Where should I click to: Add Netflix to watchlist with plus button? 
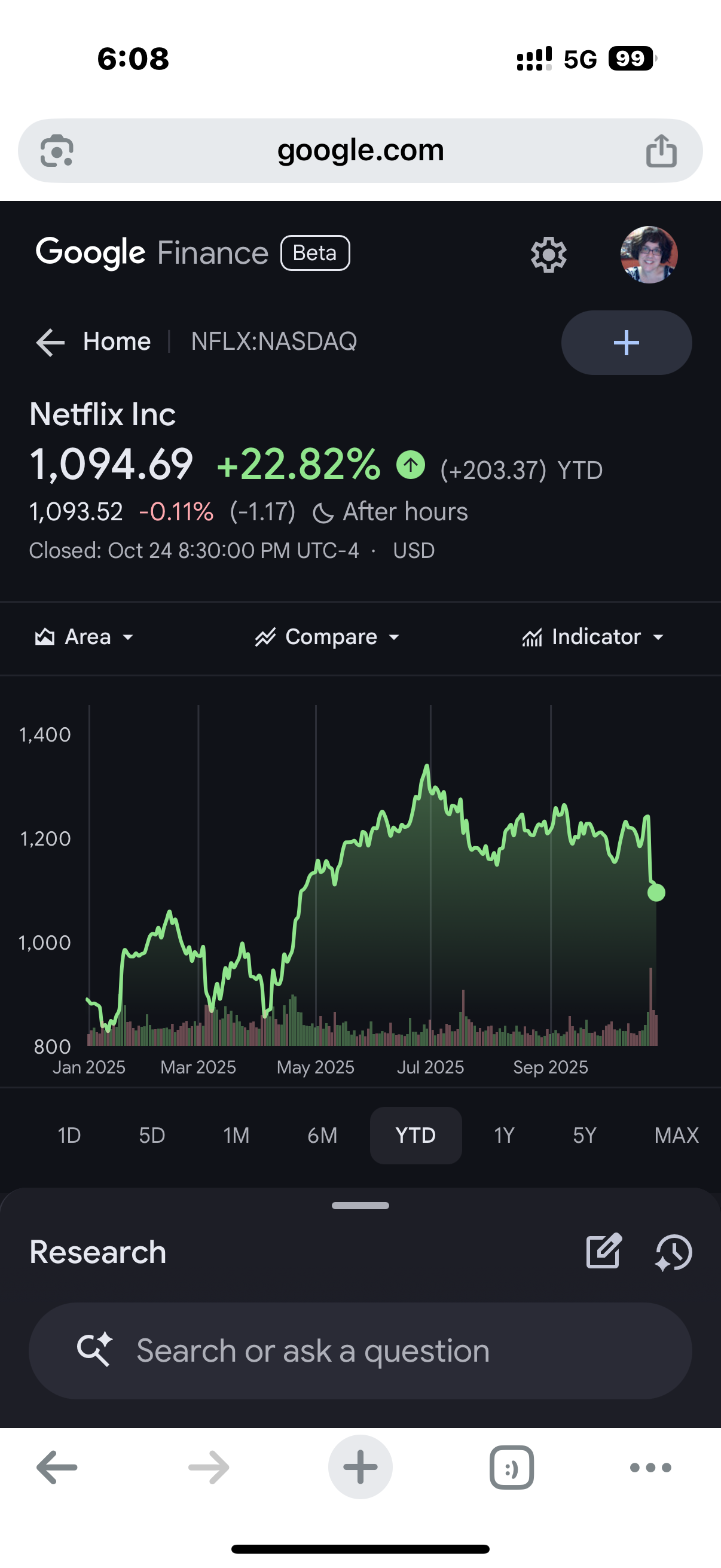click(x=626, y=342)
